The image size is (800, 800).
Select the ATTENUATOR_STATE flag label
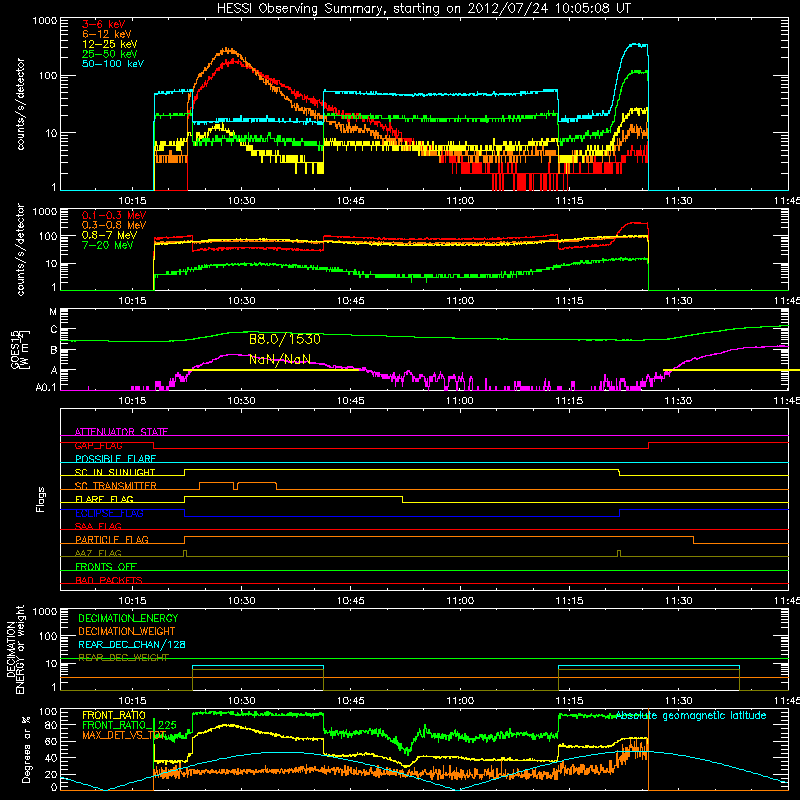point(121,432)
